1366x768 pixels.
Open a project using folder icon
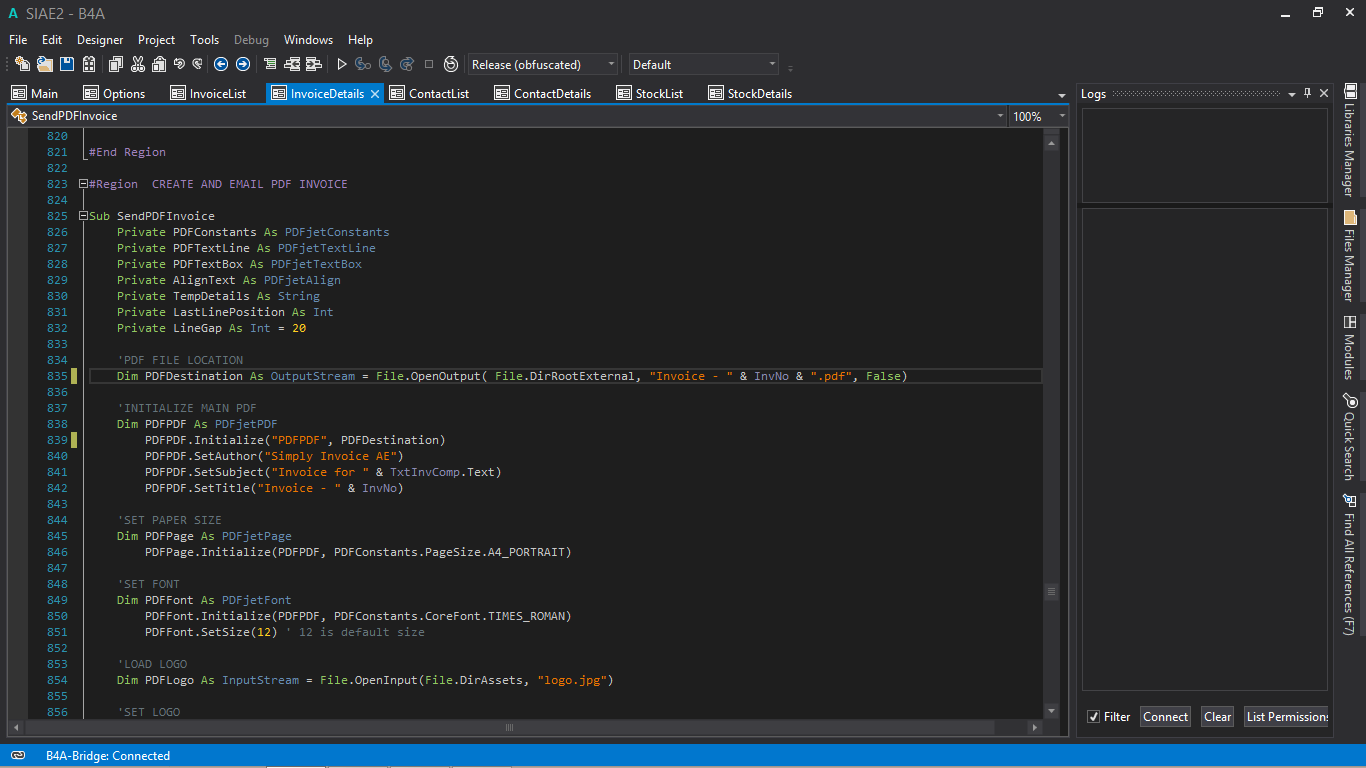click(x=44, y=64)
